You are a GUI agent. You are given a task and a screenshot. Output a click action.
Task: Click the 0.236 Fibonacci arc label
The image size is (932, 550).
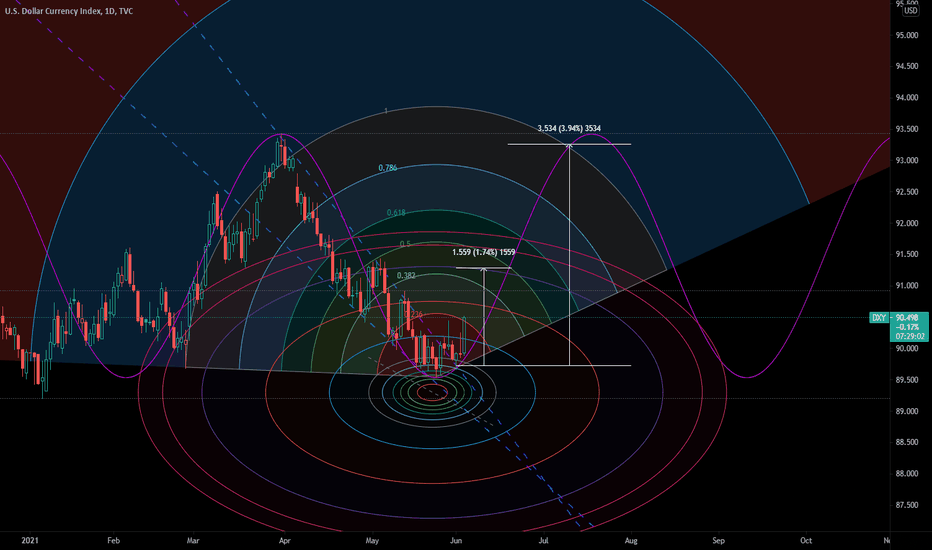413,314
